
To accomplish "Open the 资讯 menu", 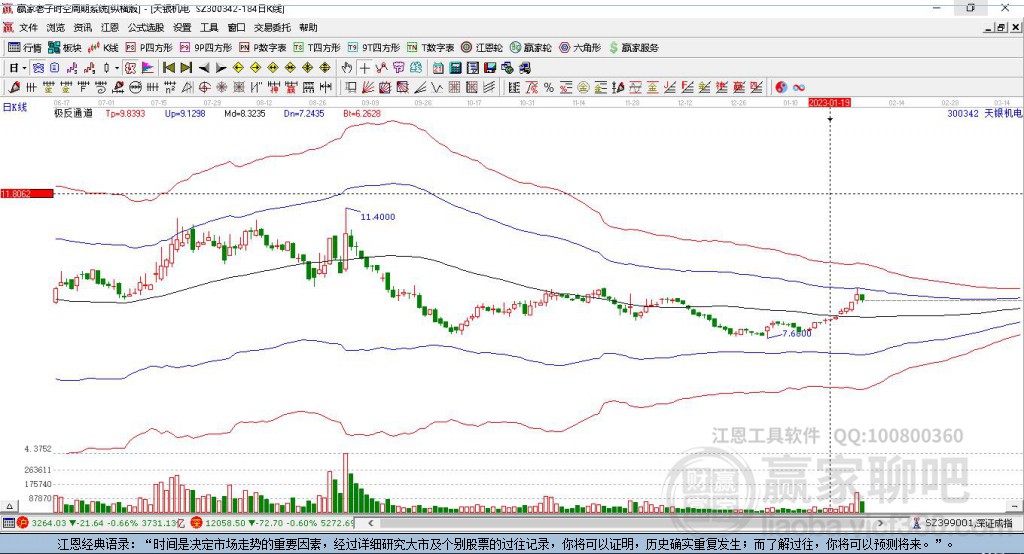I will point(82,27).
